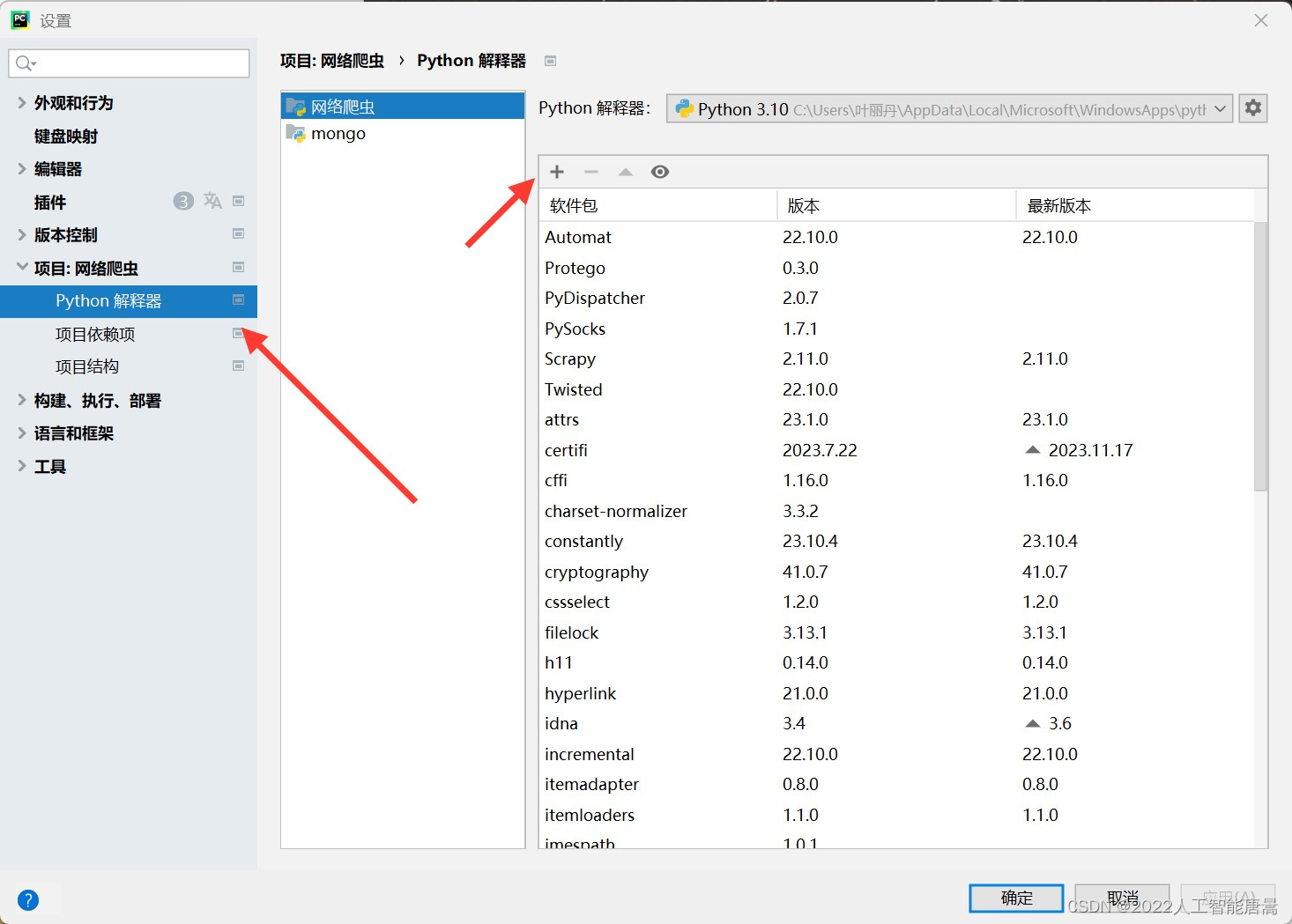The image size is (1292, 924).
Task: Select the Protego package row
Action: [x=896, y=268]
